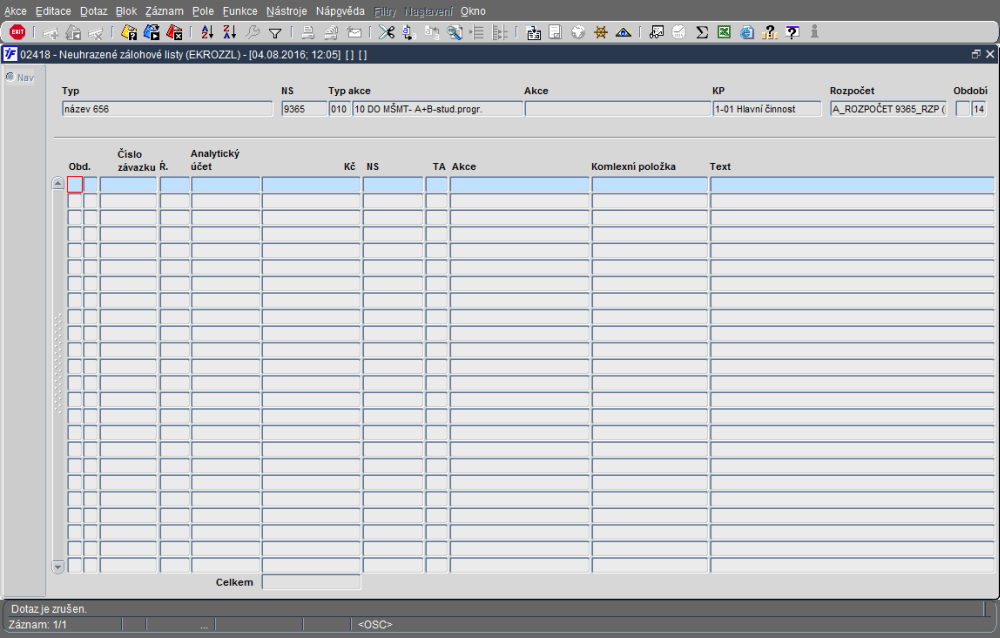Open the Záznam menu
Screen dimensions: 1000x638
tap(164, 11)
